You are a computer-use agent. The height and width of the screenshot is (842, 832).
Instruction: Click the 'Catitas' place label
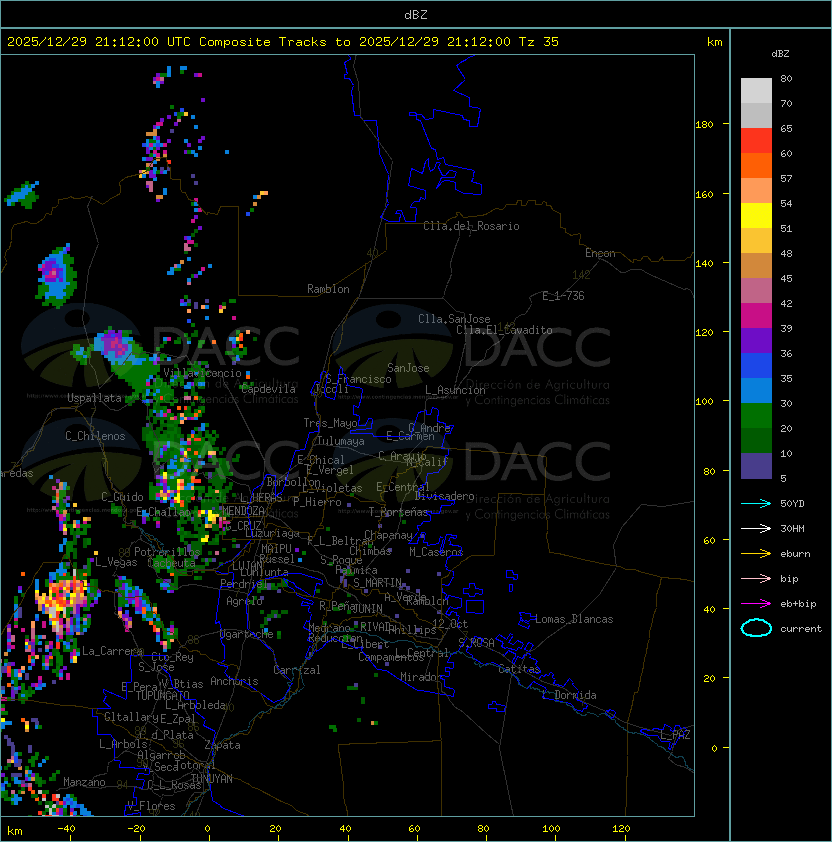point(519,669)
